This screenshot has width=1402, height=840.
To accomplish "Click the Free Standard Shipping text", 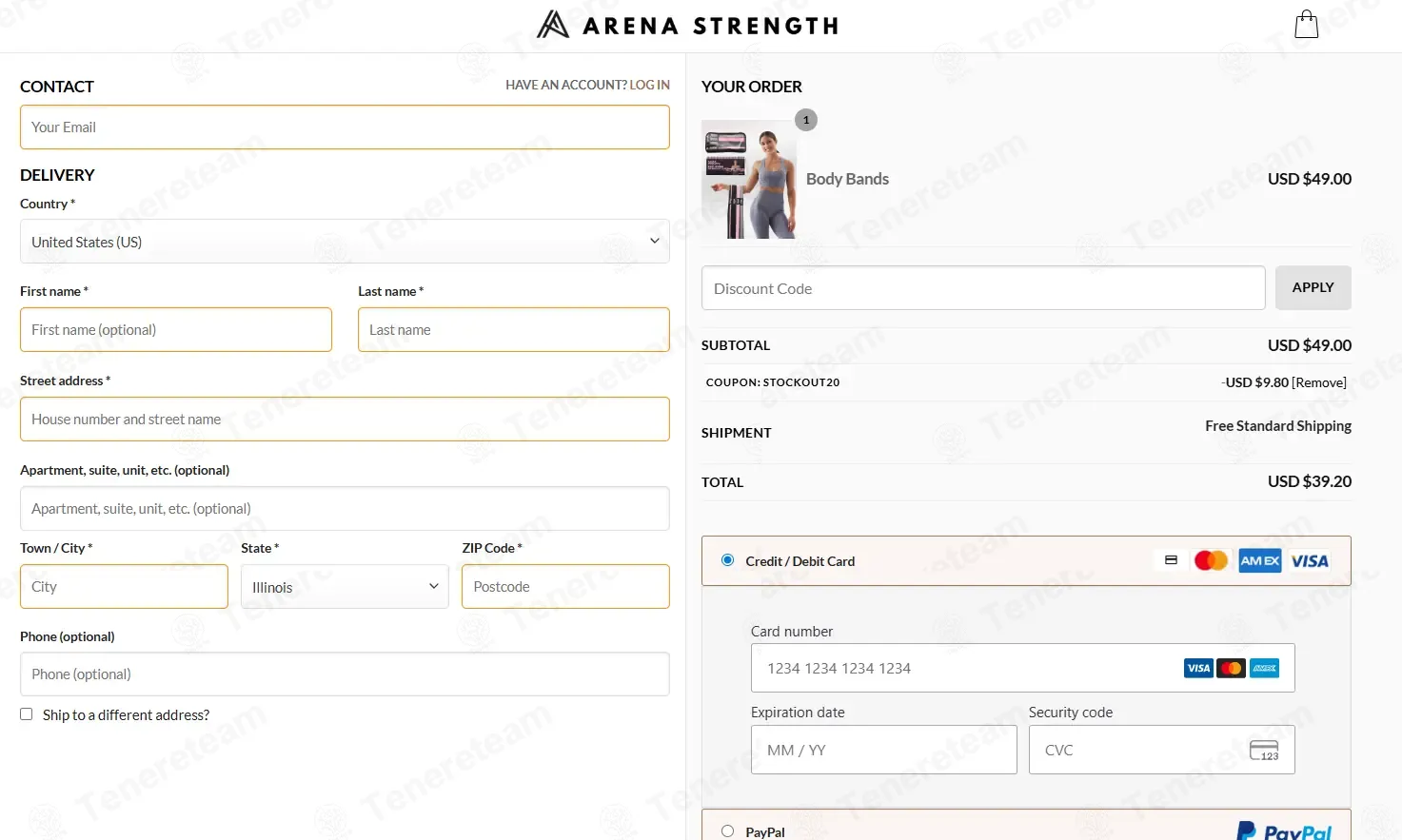I will tap(1278, 426).
